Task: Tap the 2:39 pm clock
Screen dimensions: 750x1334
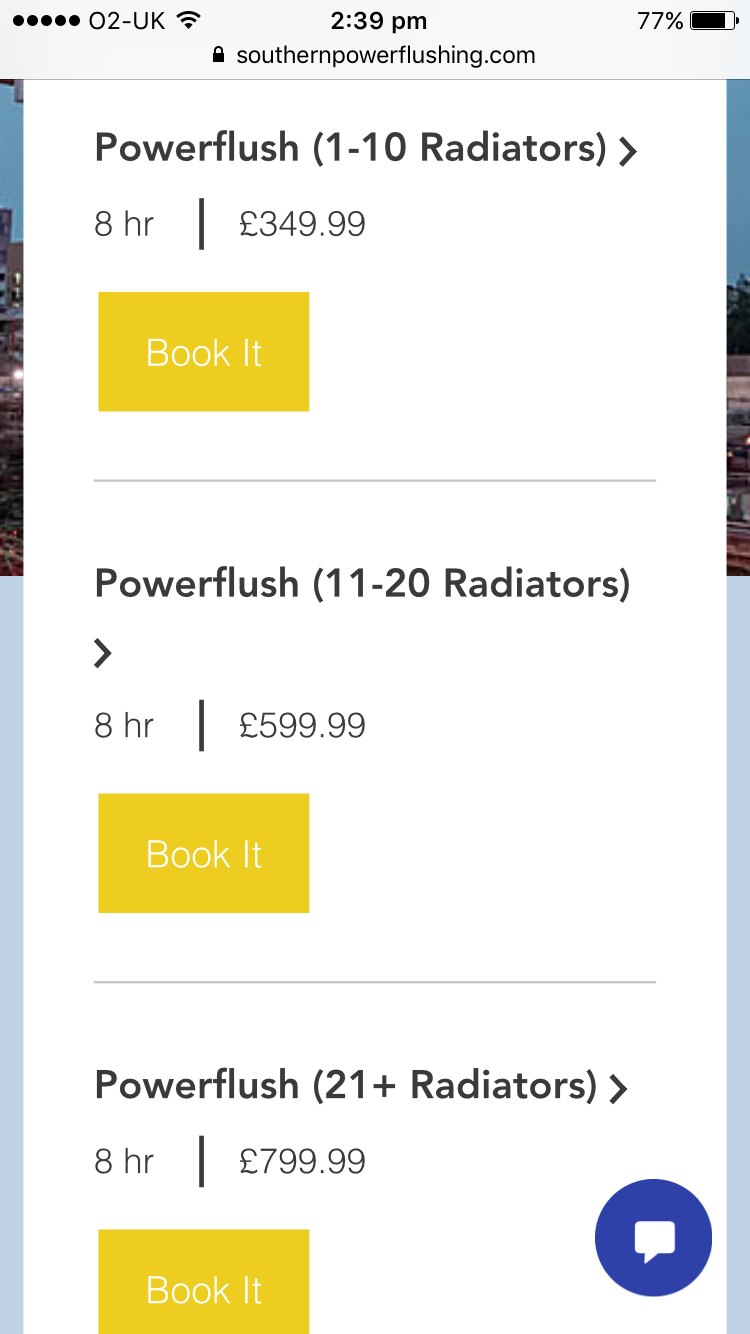Action: click(x=378, y=20)
